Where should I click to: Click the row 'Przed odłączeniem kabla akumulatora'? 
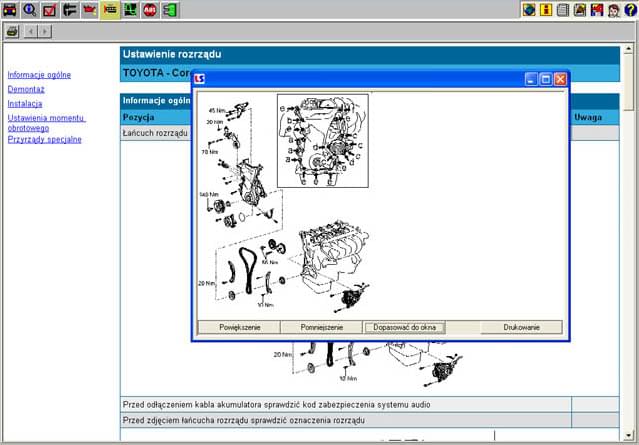346,405
